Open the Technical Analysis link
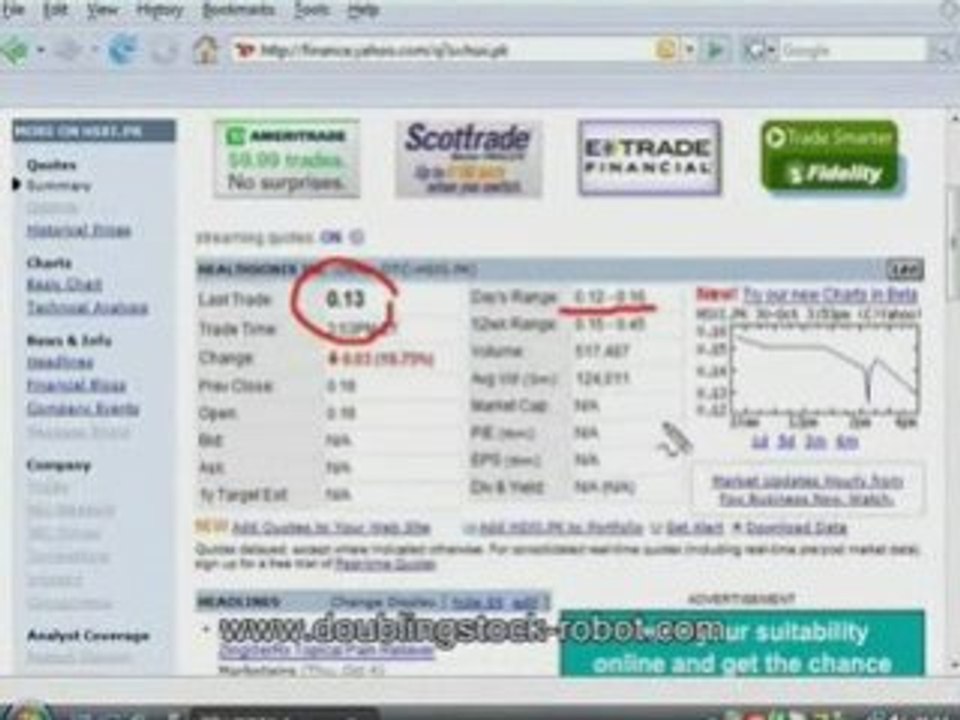This screenshot has width=960, height=720. click(87, 308)
